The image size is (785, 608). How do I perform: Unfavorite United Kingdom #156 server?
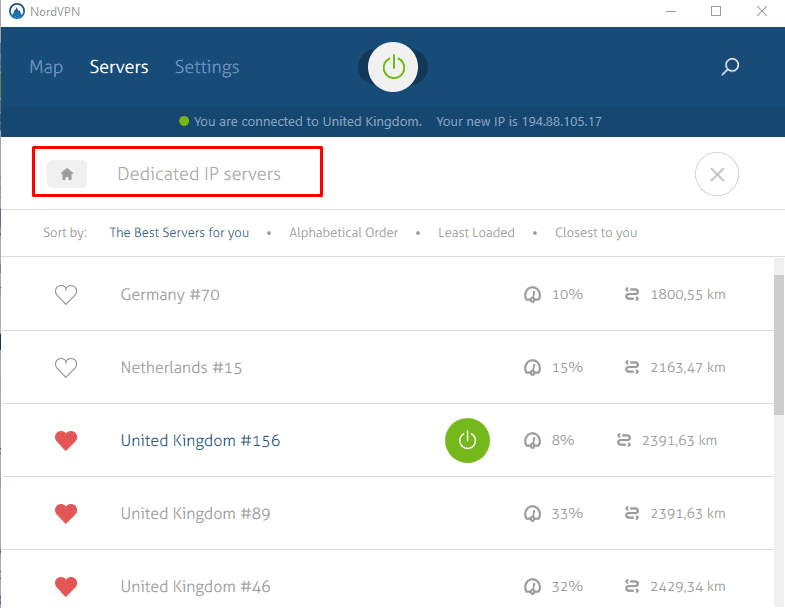[66, 441]
